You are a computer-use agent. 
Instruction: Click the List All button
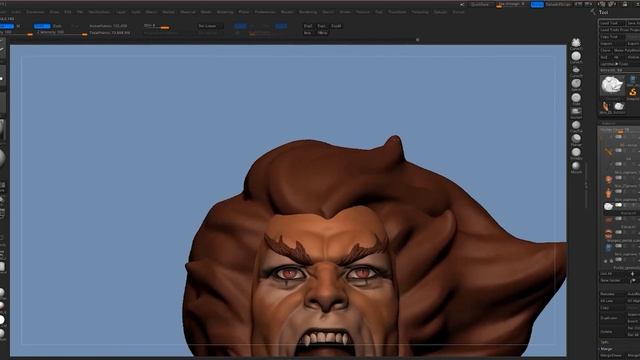[x=613, y=273]
